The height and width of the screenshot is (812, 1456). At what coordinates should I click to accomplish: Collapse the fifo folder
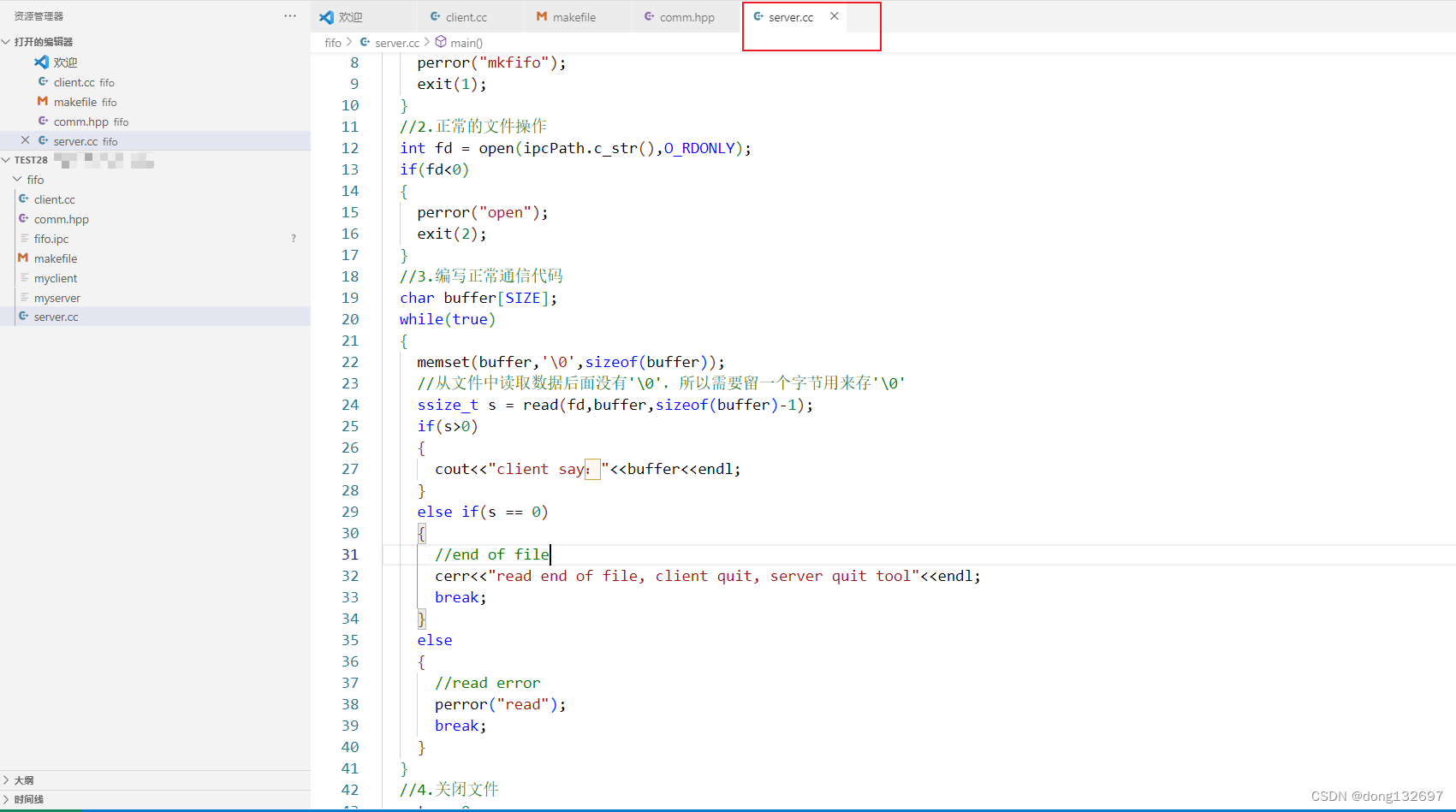[x=17, y=179]
